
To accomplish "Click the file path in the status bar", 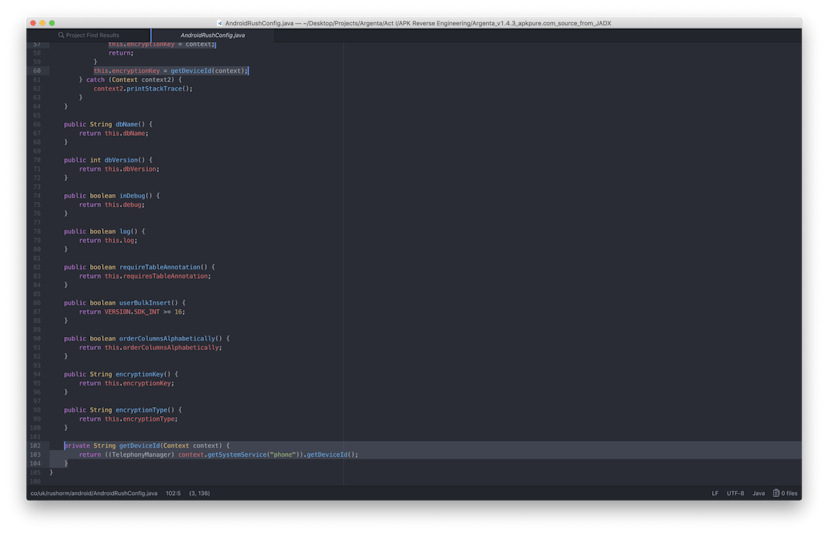I will click(93, 493).
